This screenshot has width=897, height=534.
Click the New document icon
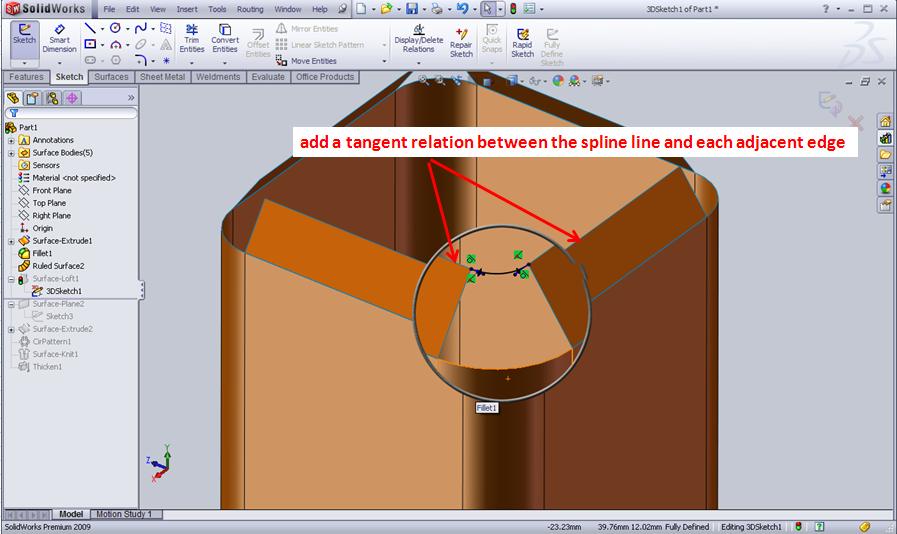click(361, 9)
